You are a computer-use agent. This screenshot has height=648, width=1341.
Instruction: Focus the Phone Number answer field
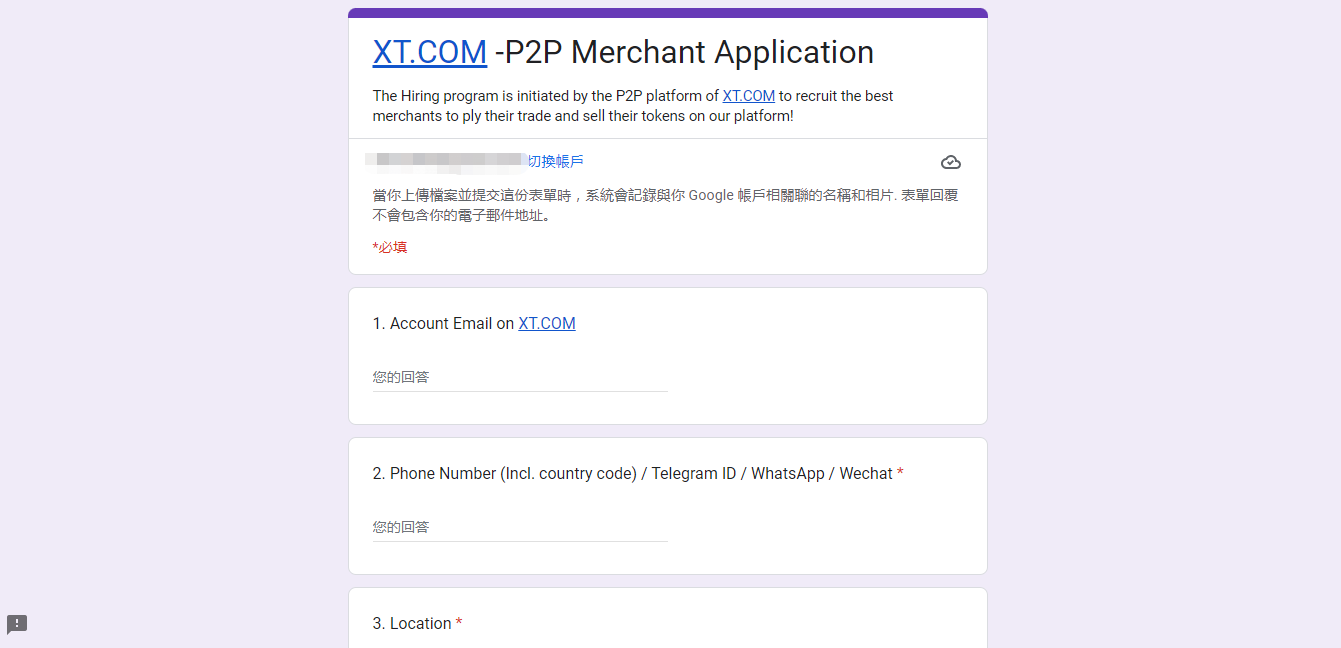(520, 527)
